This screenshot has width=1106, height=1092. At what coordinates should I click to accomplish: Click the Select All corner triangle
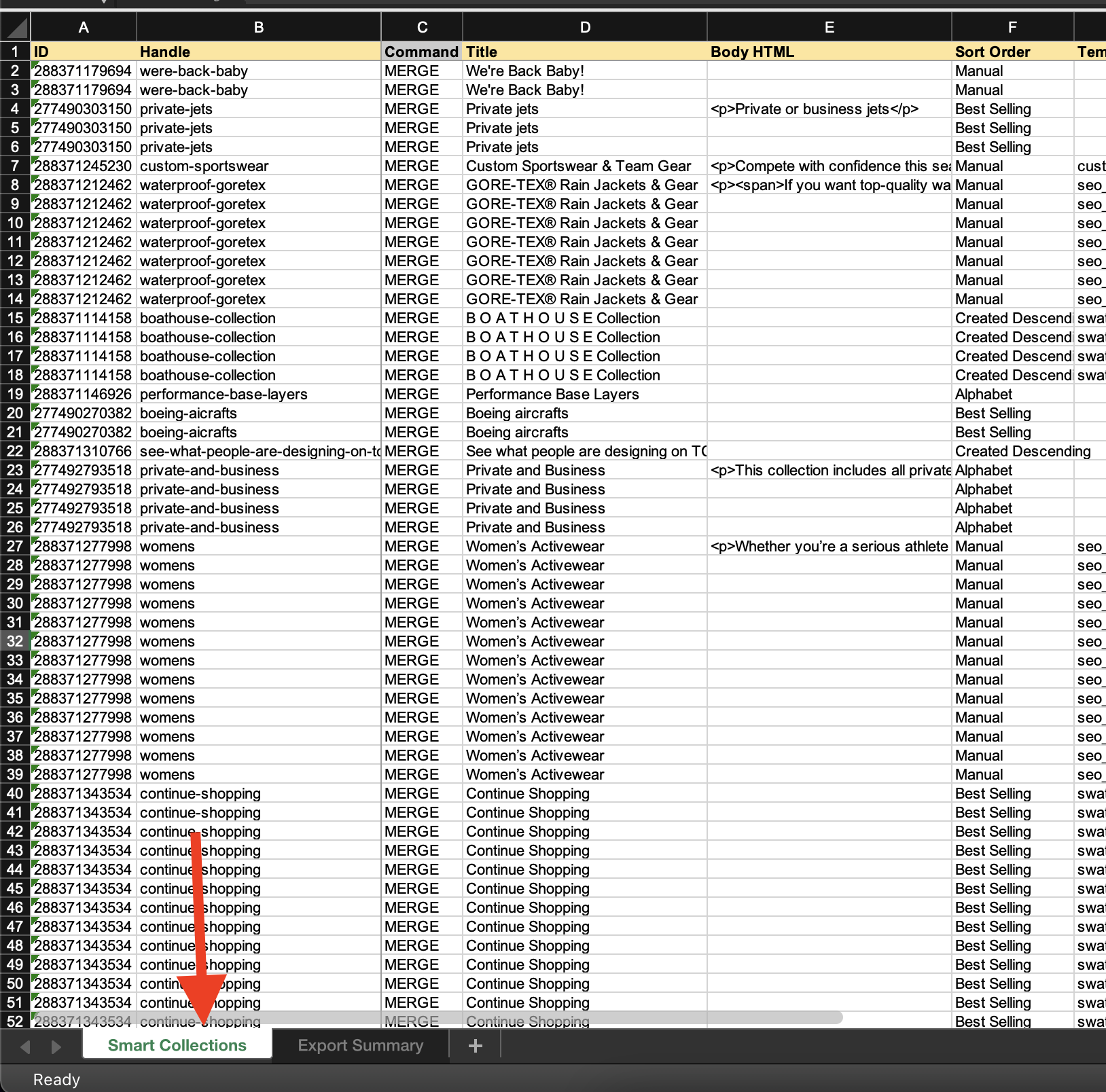tap(16, 28)
